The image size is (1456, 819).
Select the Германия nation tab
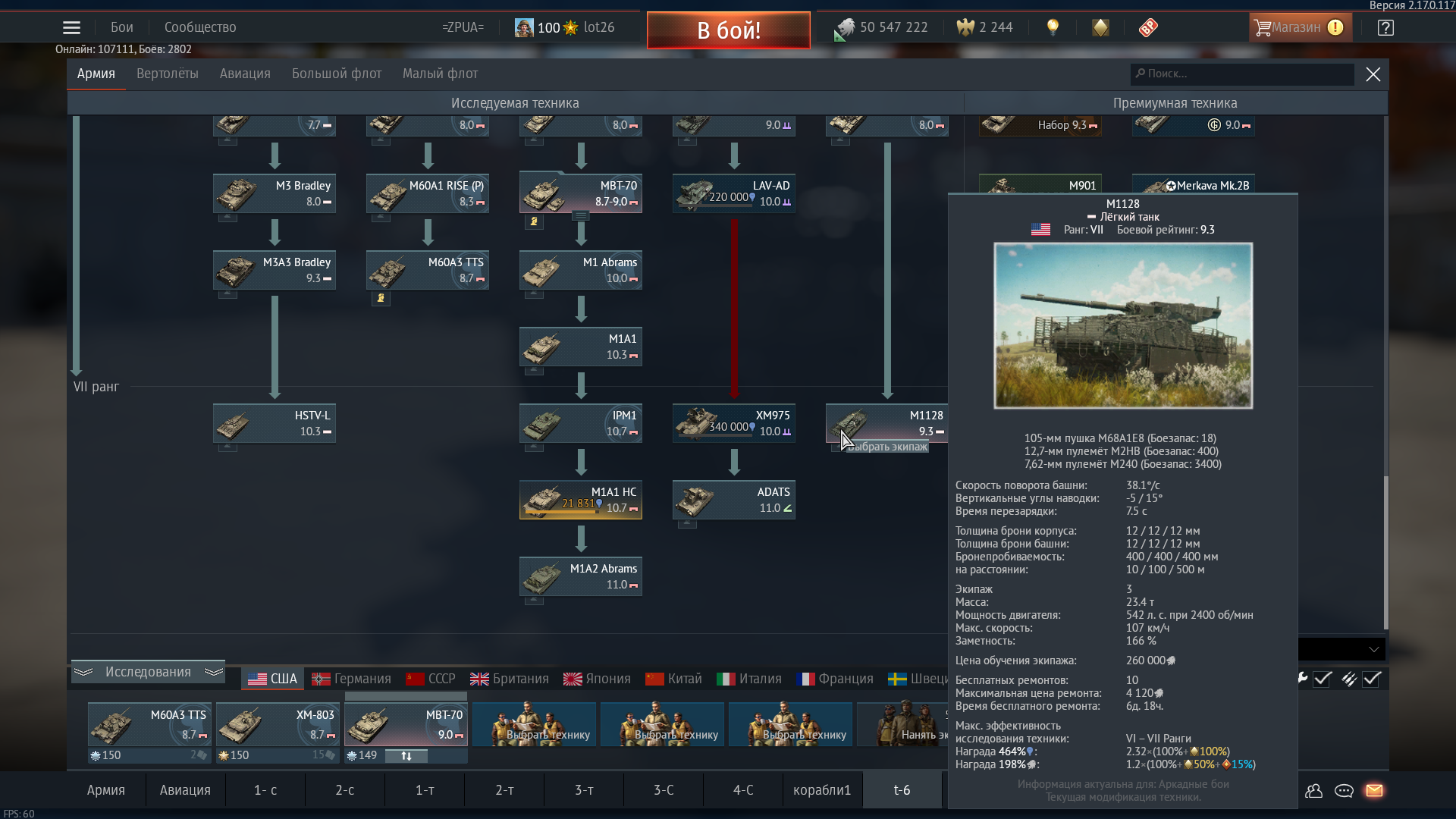pyautogui.click(x=351, y=679)
